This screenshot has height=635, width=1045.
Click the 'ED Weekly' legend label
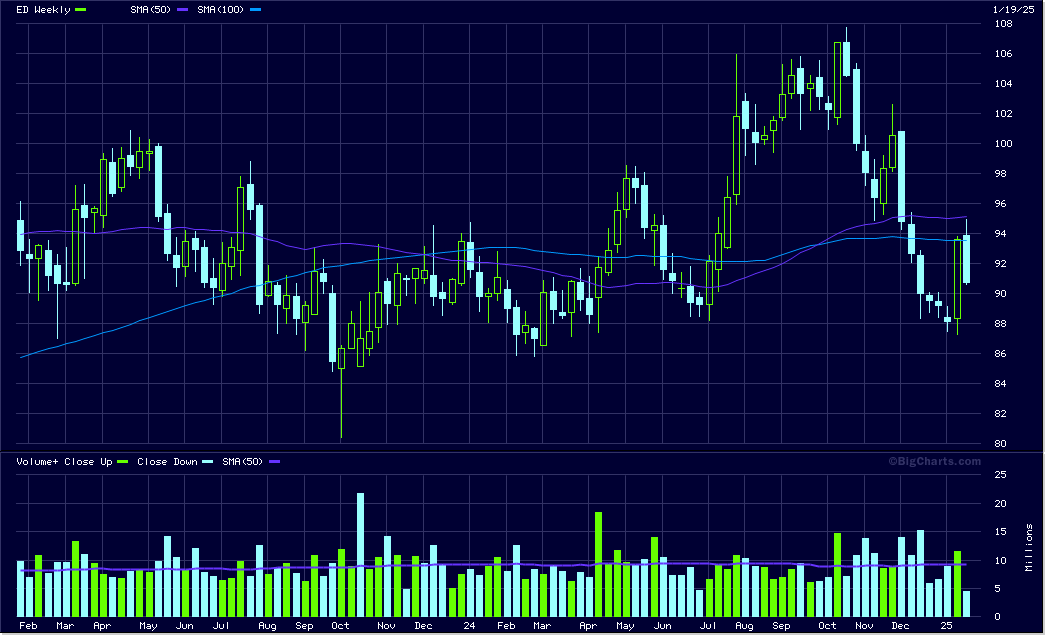[x=43, y=10]
